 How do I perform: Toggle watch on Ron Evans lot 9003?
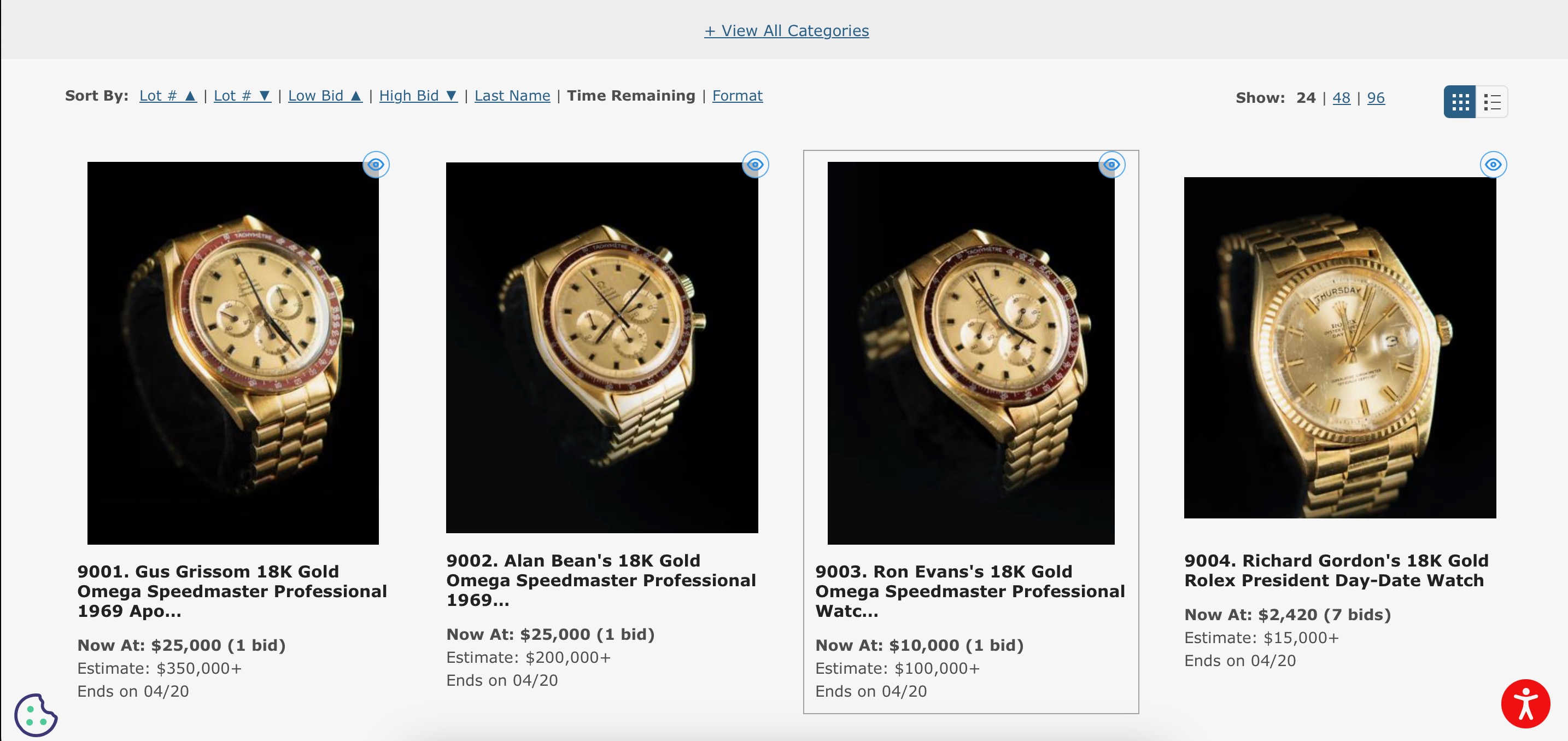(x=1111, y=165)
